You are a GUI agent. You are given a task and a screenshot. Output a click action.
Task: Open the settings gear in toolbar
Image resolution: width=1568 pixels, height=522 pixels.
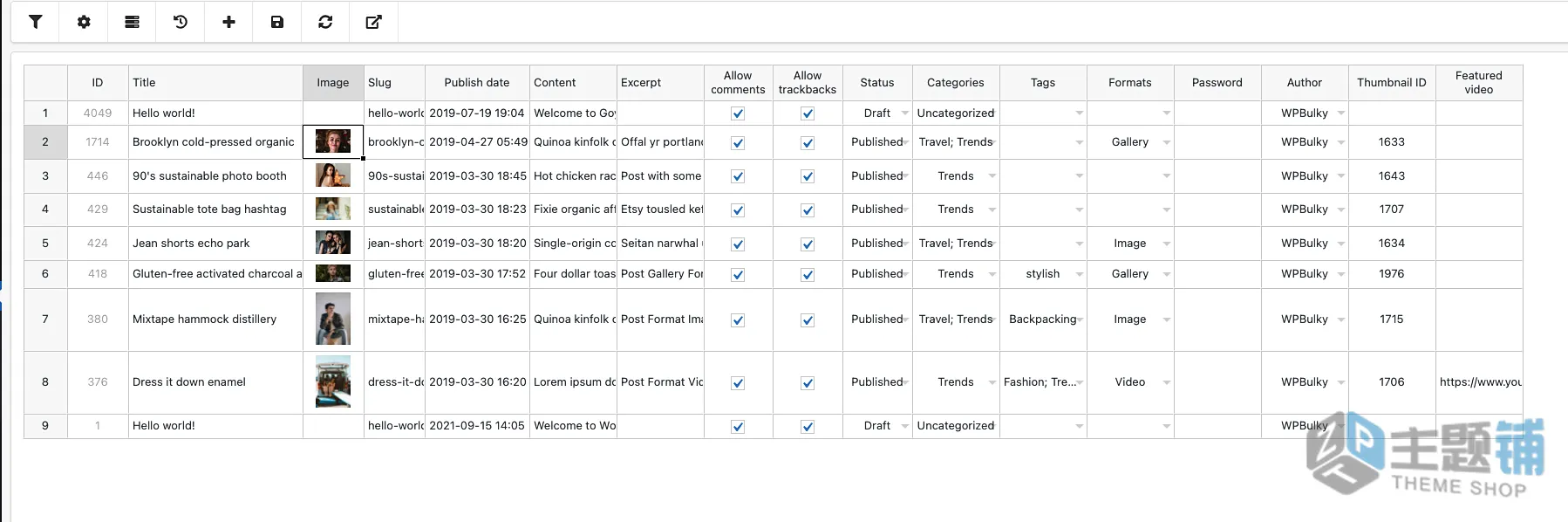(x=84, y=22)
